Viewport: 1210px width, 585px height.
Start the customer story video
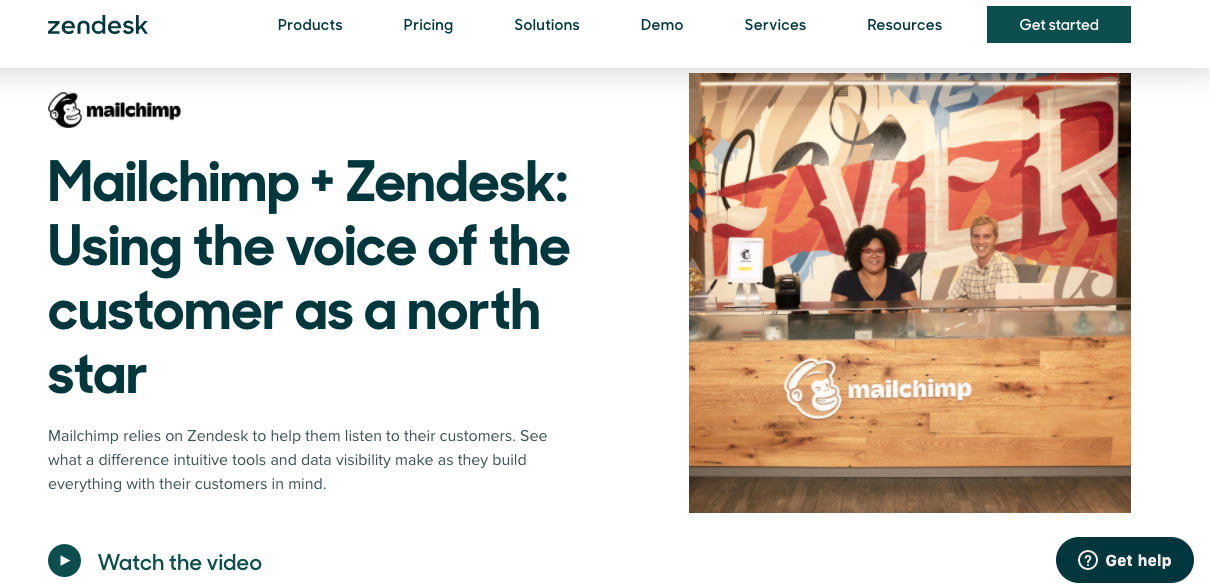click(x=64, y=561)
